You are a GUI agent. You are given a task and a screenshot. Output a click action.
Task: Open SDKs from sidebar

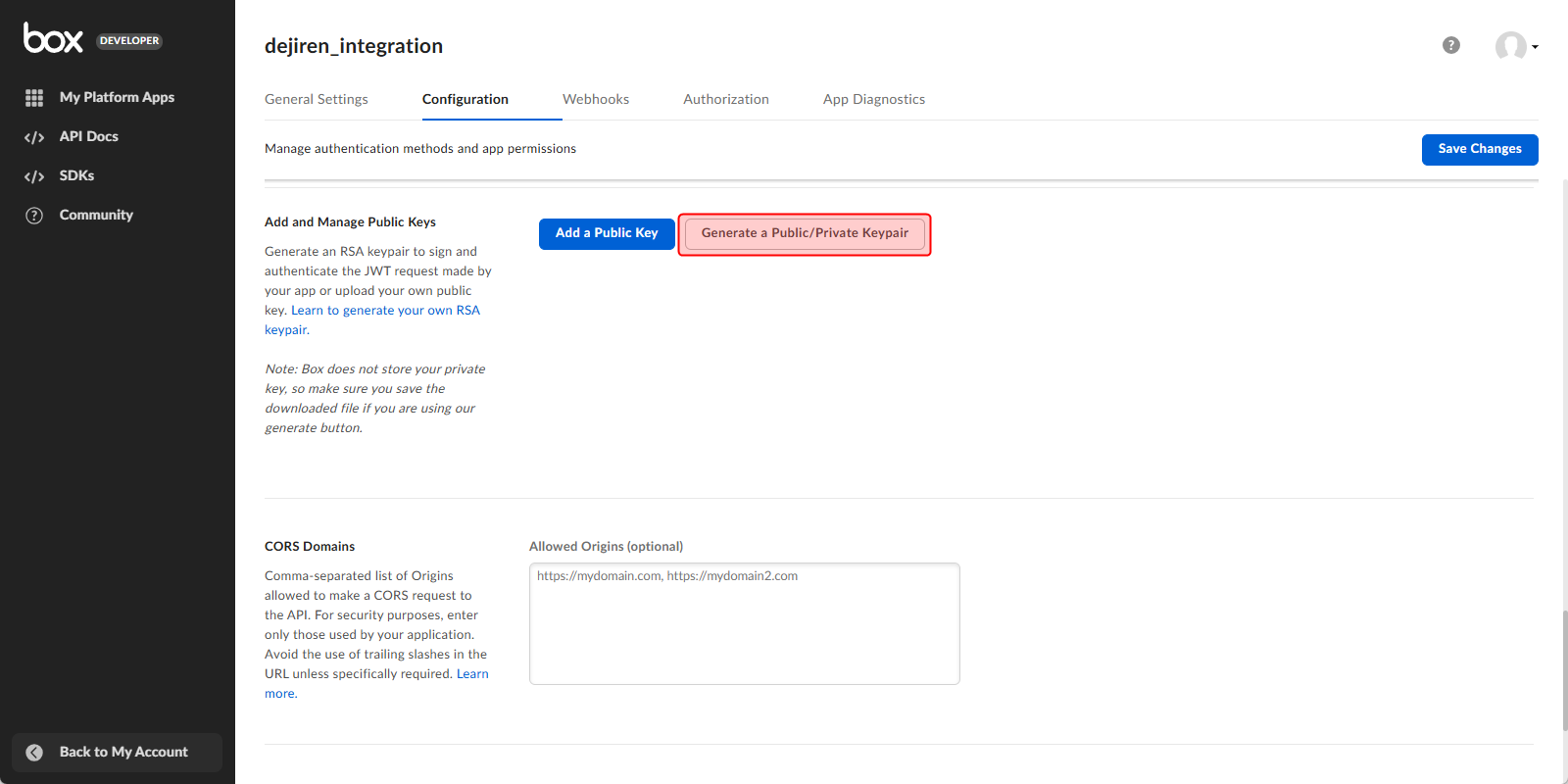point(77,175)
